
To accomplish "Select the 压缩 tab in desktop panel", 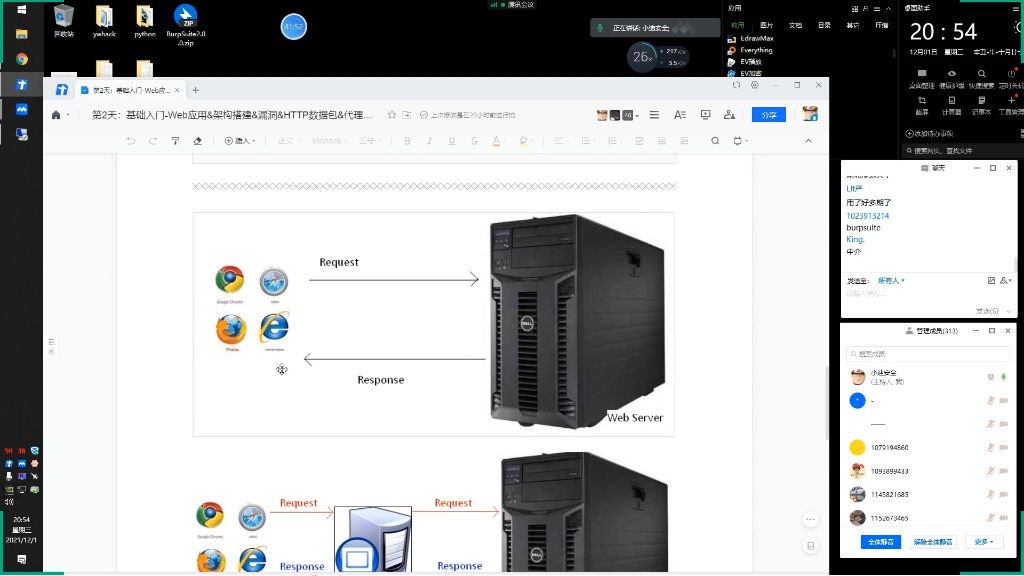I will tap(882, 25).
